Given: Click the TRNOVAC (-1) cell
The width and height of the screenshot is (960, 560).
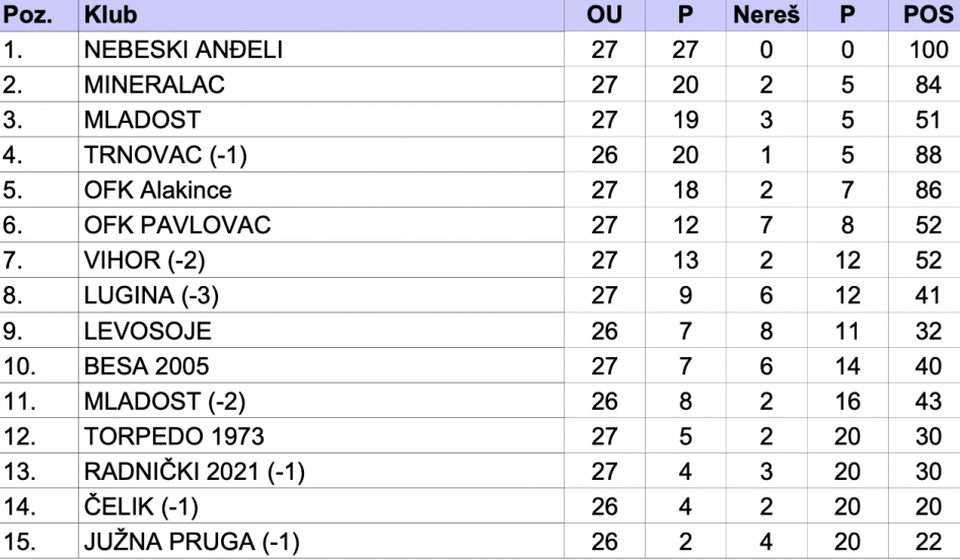Looking at the screenshot, I should pyautogui.click(x=321, y=155).
